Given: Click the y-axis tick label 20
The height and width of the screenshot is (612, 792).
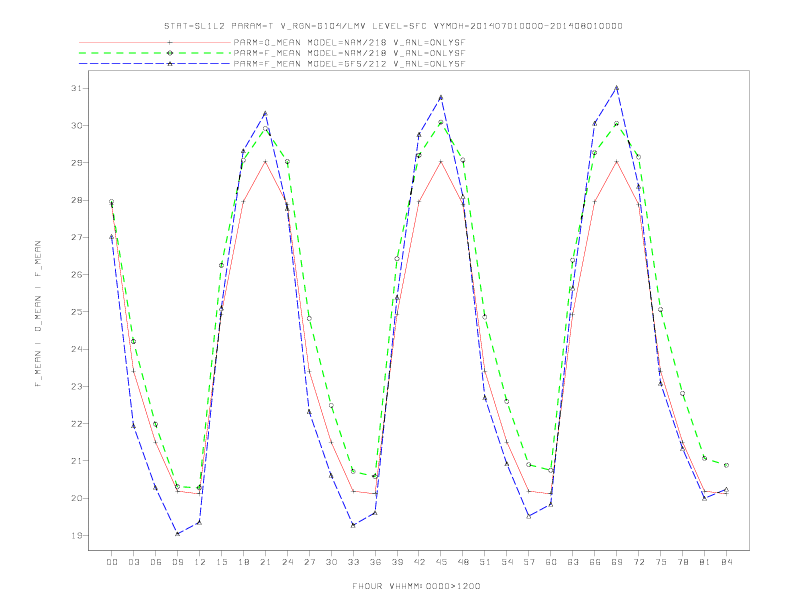Looking at the screenshot, I should coord(76,498).
